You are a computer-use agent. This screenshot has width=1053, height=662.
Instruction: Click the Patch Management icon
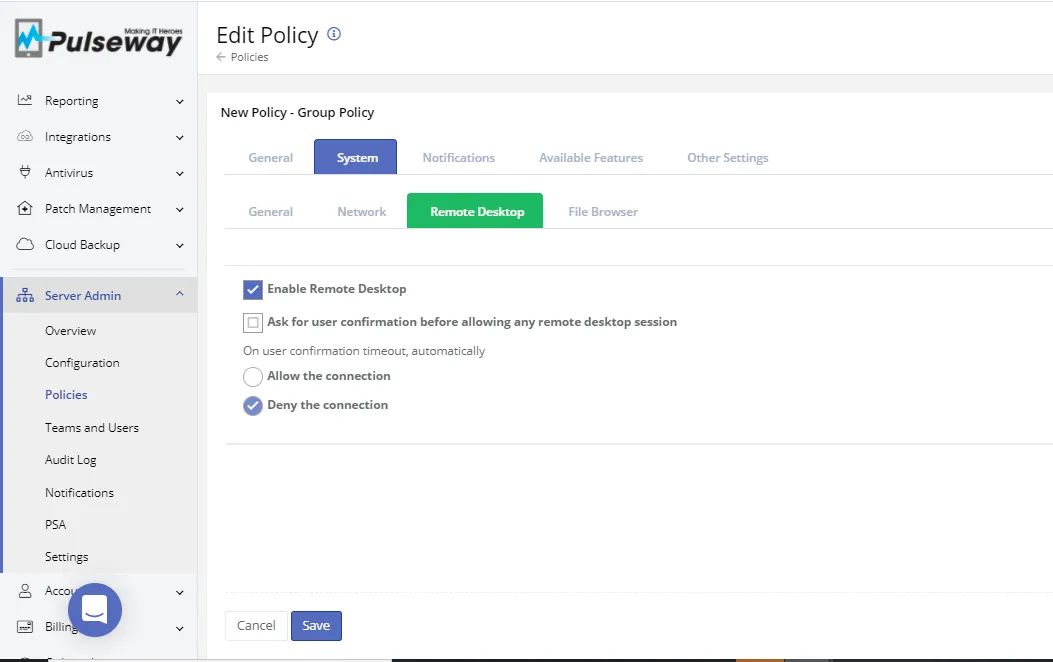[x=25, y=209]
